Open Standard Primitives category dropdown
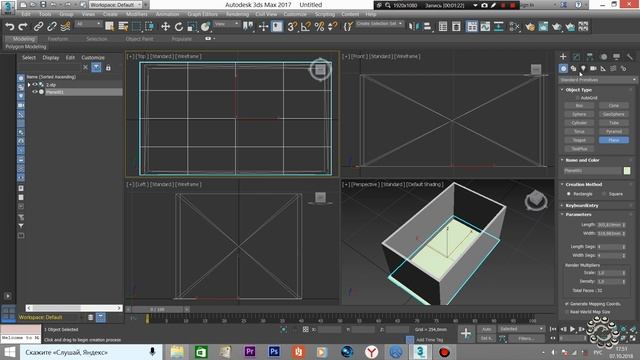Viewport: 640px width, 360px height. [597, 80]
